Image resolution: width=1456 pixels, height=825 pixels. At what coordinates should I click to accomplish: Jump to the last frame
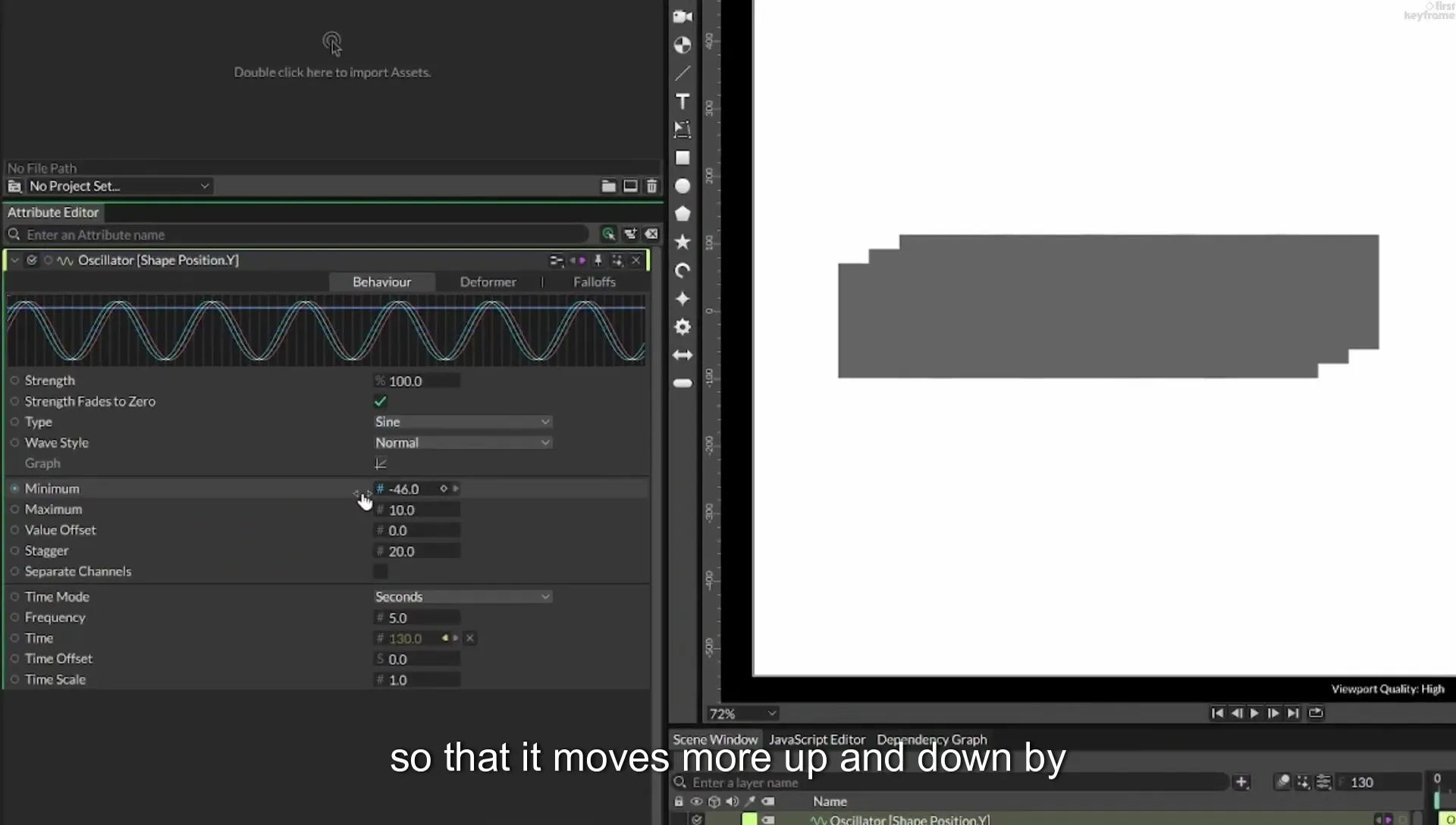click(x=1293, y=713)
